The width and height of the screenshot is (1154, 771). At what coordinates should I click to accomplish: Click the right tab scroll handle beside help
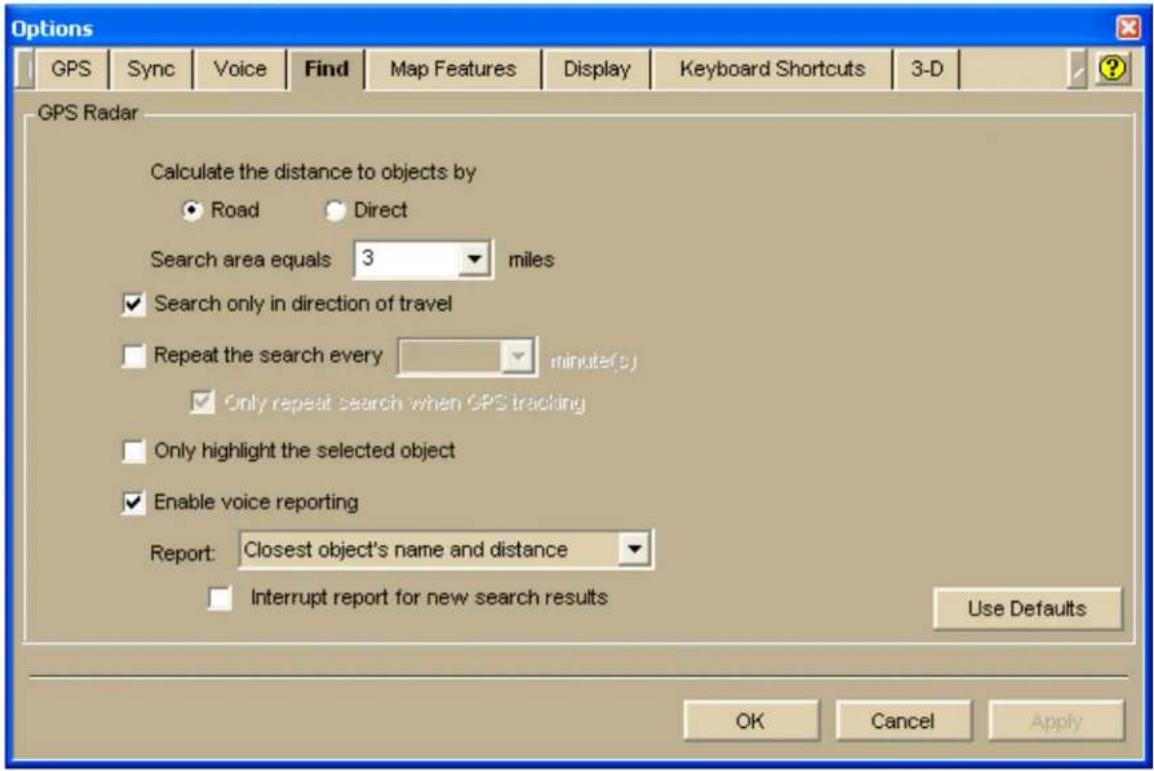click(1077, 69)
